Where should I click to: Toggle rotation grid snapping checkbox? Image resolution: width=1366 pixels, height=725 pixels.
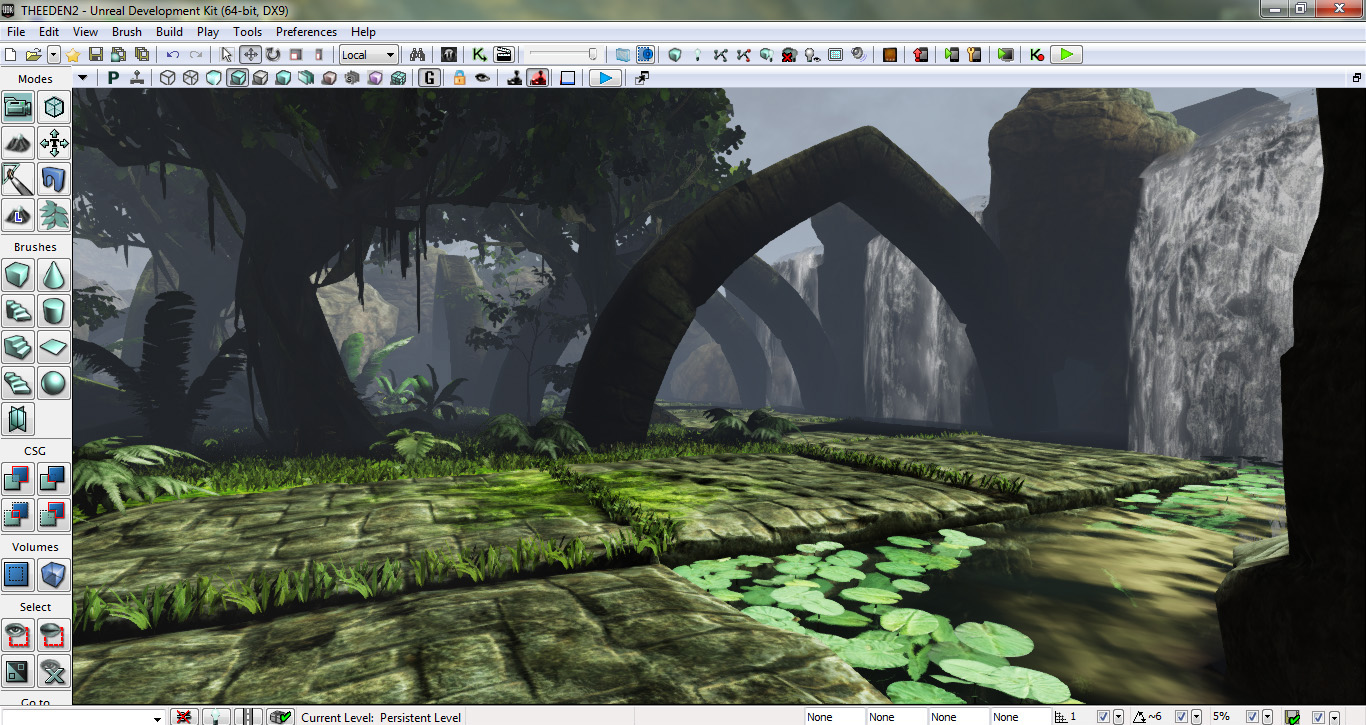[1182, 717]
